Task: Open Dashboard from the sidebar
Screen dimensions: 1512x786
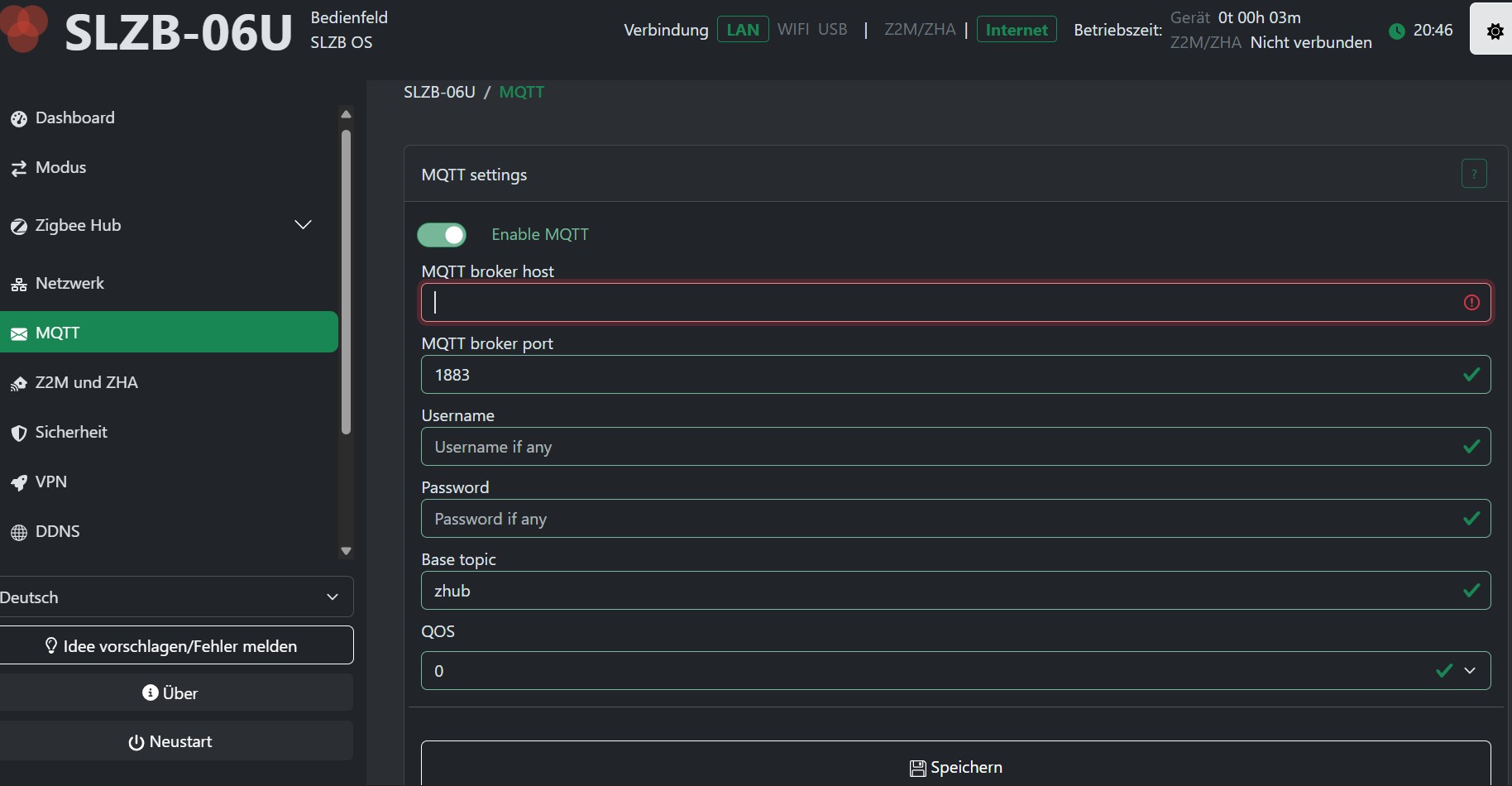Action: 74,118
